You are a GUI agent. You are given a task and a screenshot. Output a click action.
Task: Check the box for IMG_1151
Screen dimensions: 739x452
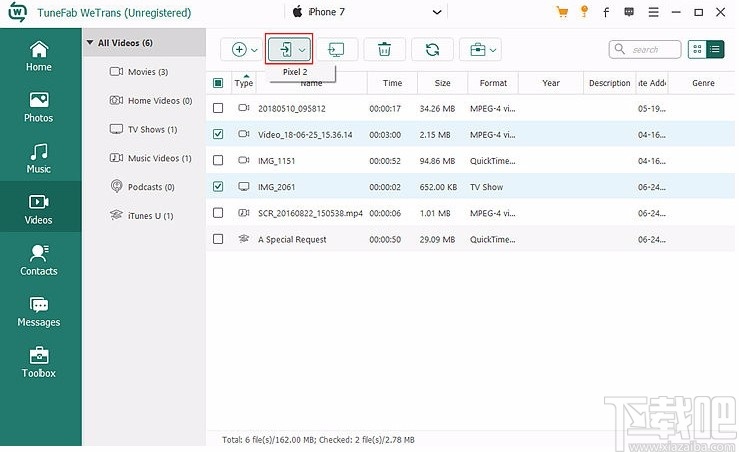click(218, 160)
